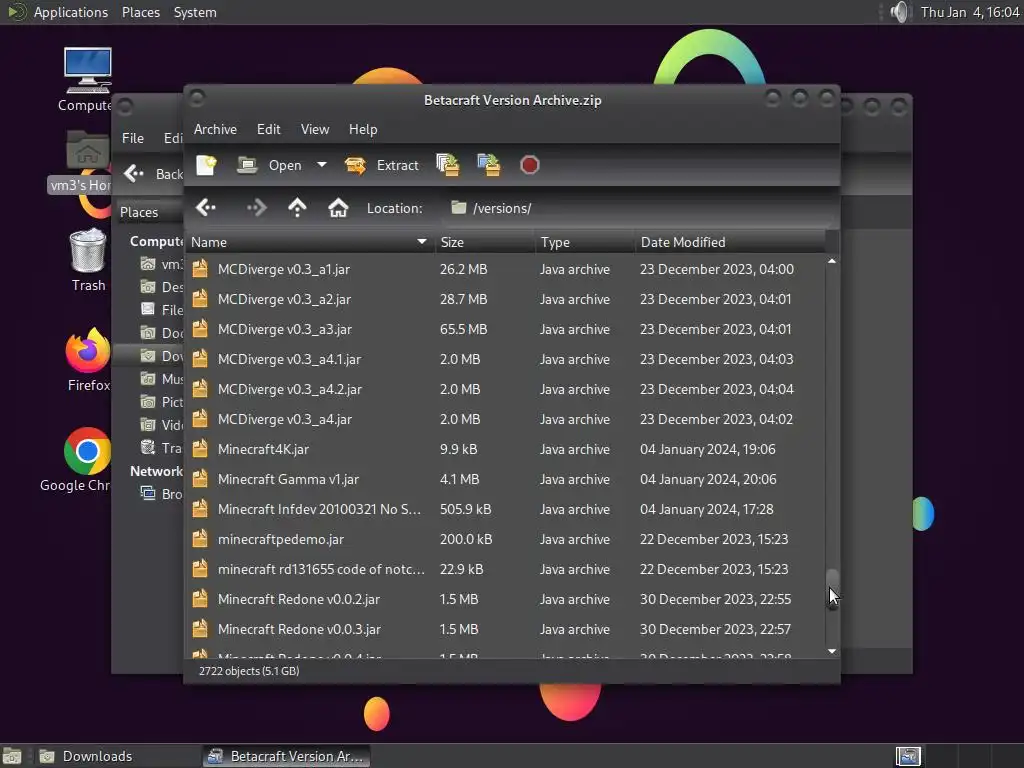
Task: Click the show desktop icon in taskbar
Action: pyautogui.click(x=12, y=756)
